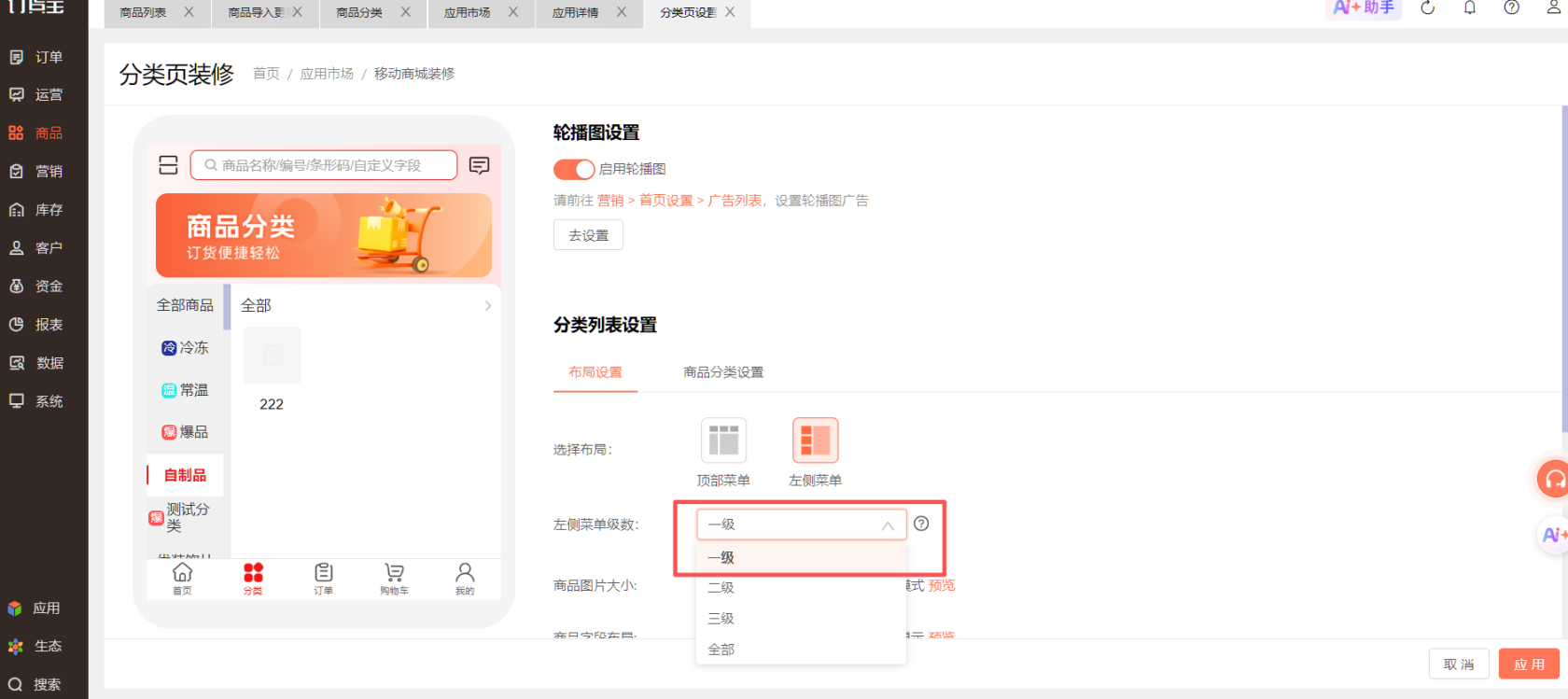Open the AI 助手 assistant
The width and height of the screenshot is (1568, 699).
[1364, 8]
